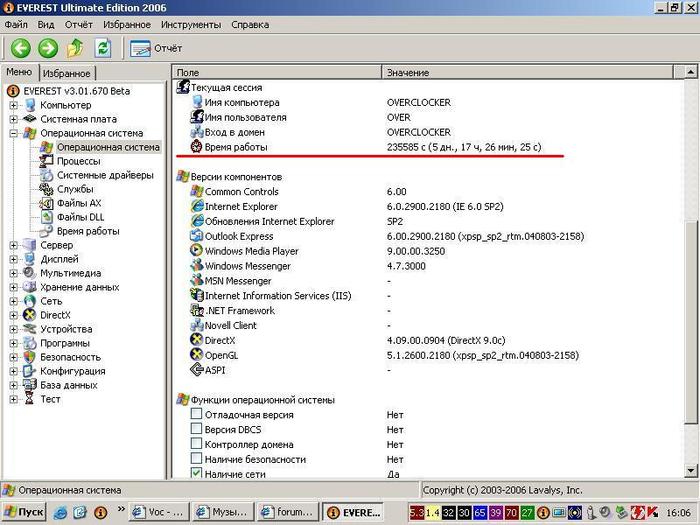This screenshot has width=700, height=525.
Task: Open the Пуск start menu
Action: [x=25, y=512]
